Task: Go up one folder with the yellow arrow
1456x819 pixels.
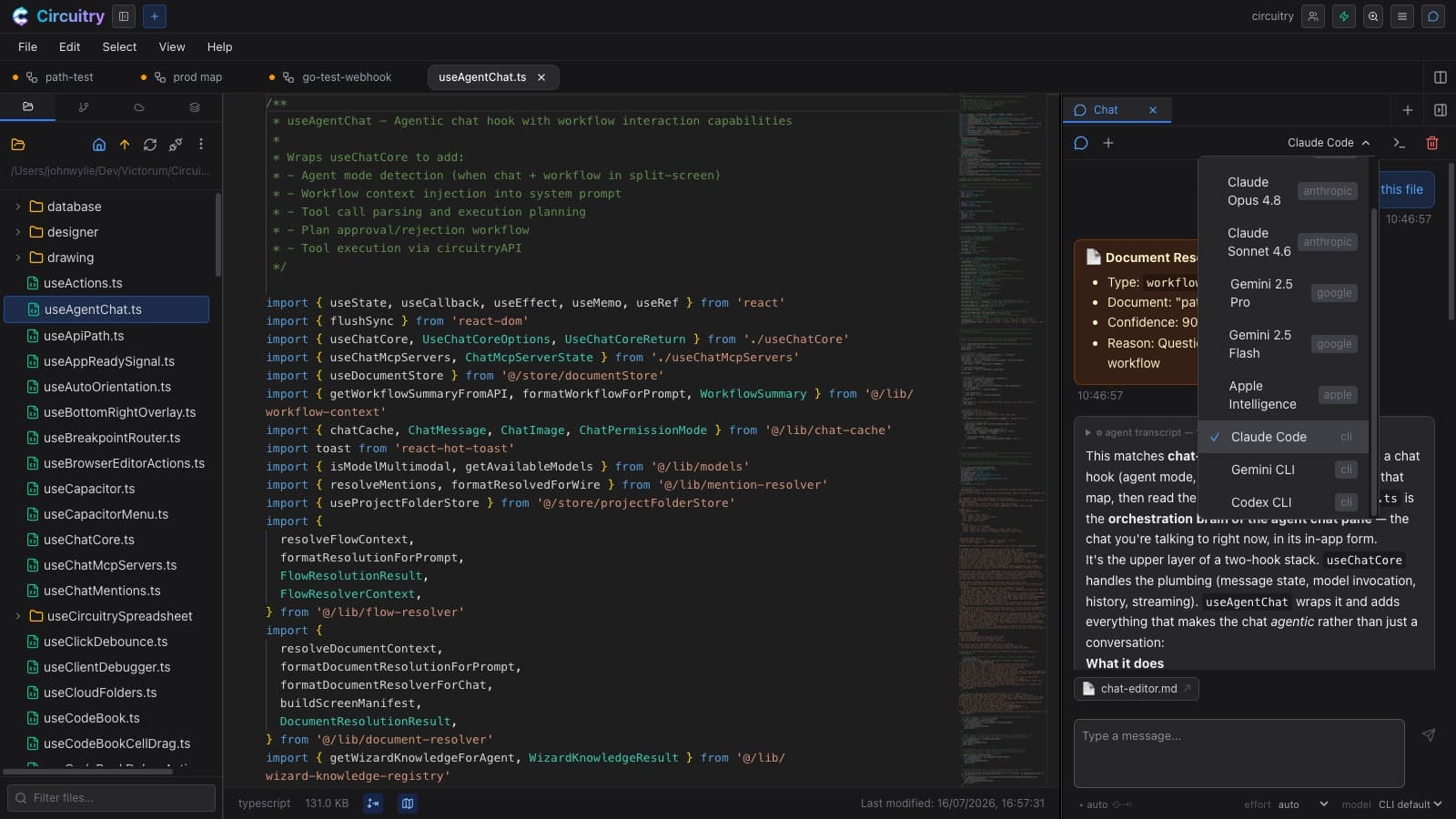Action: [x=125, y=144]
